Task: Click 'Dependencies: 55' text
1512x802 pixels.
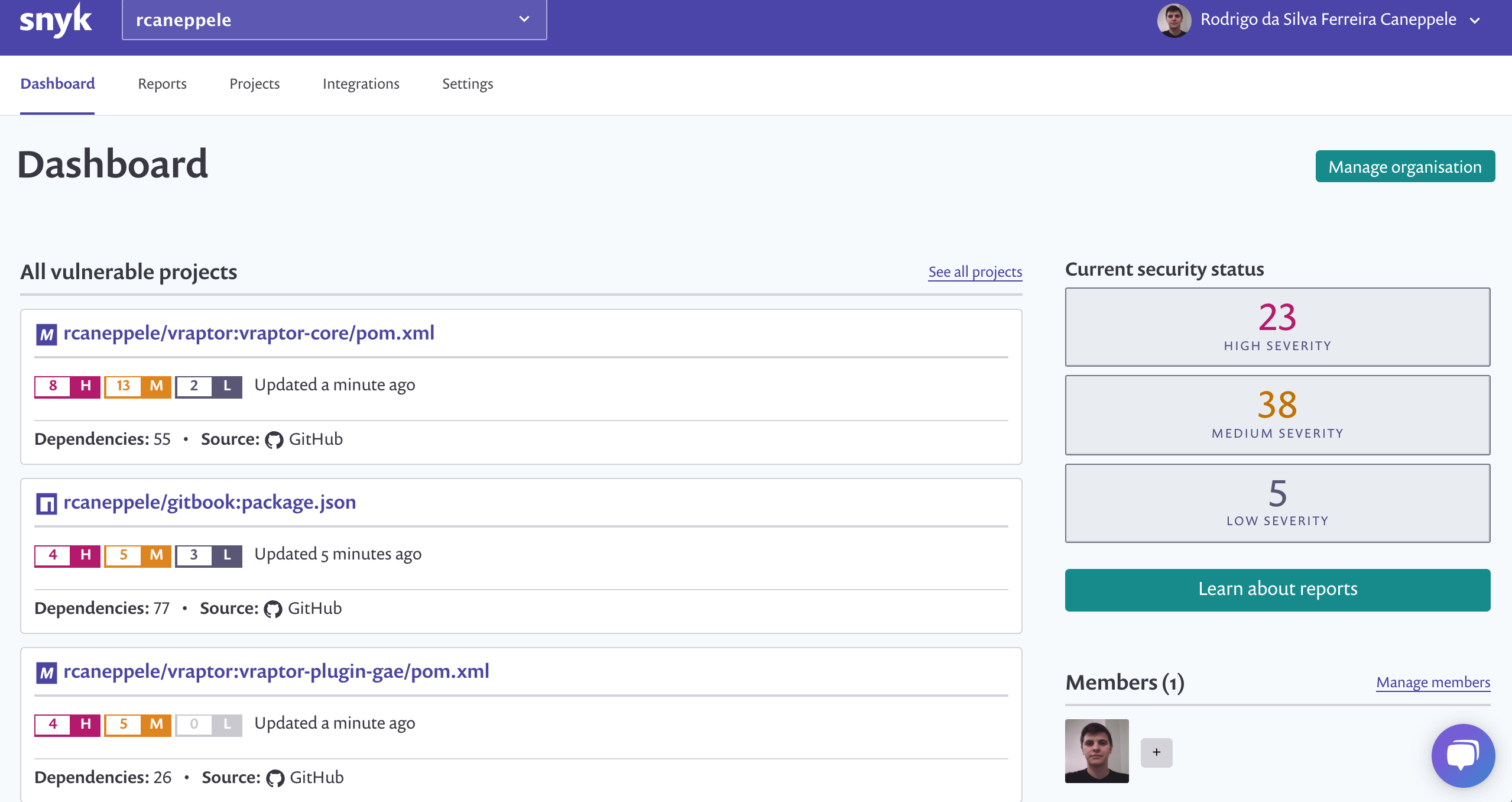Action: pos(102,439)
